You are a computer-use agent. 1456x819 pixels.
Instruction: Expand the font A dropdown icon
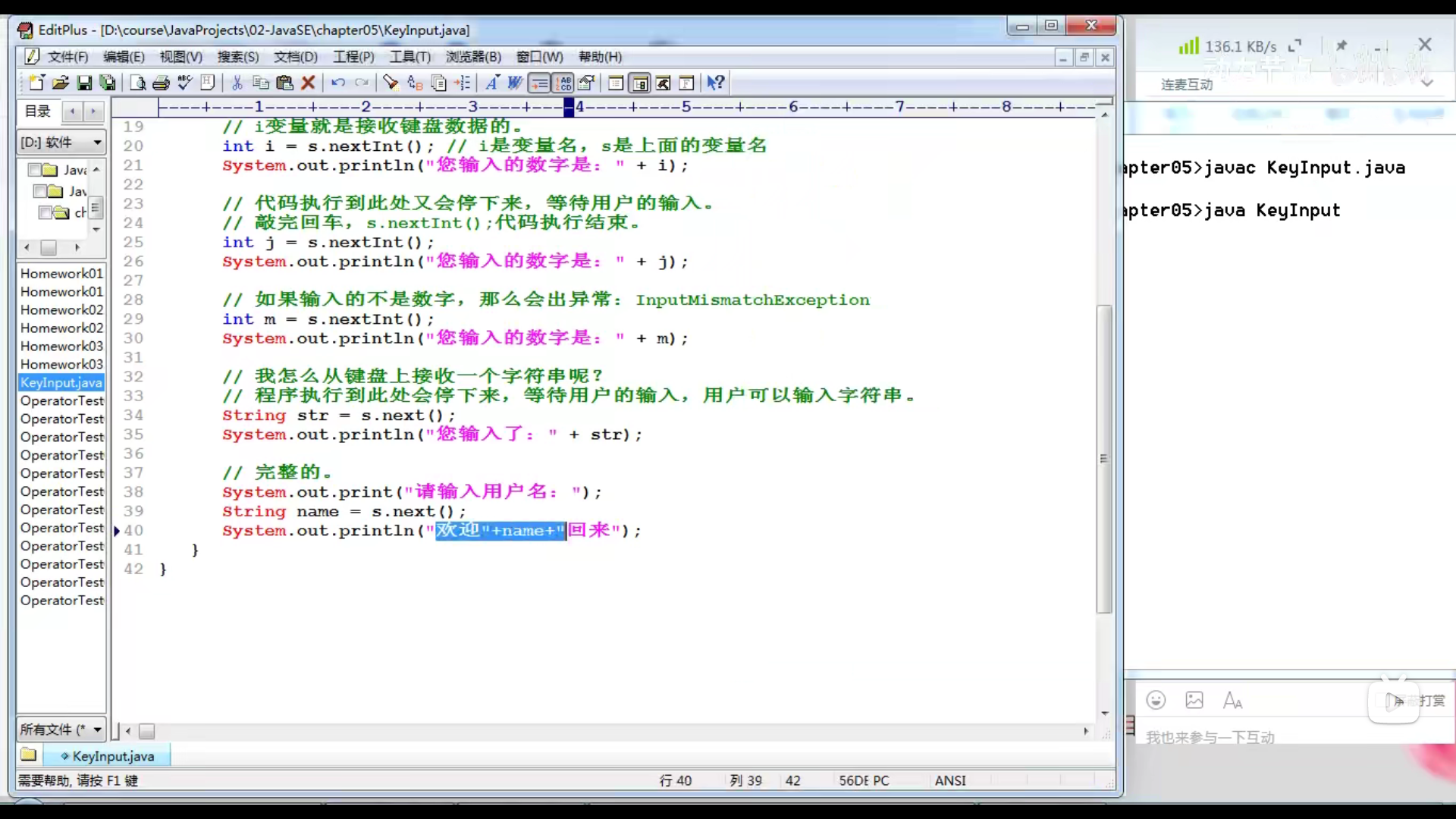click(492, 83)
